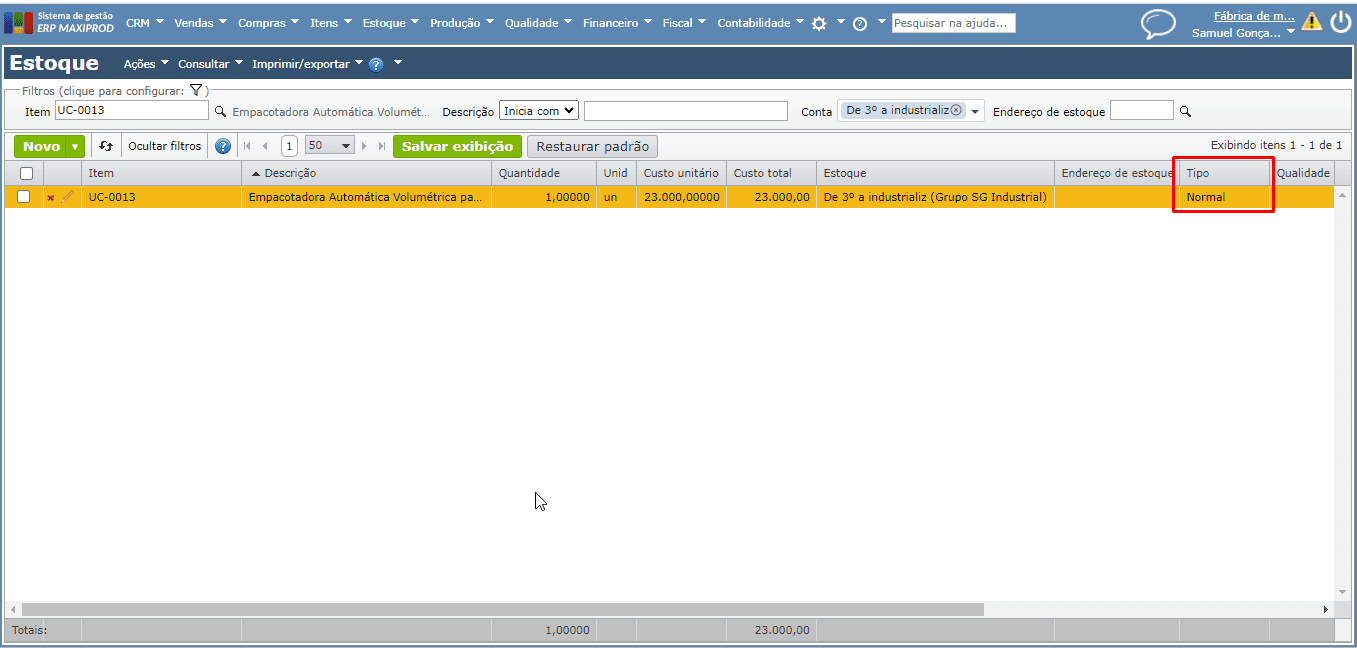This screenshot has width=1357, height=648.
Task: Expand the Conta selector dropdown arrow
Action: [x=976, y=112]
